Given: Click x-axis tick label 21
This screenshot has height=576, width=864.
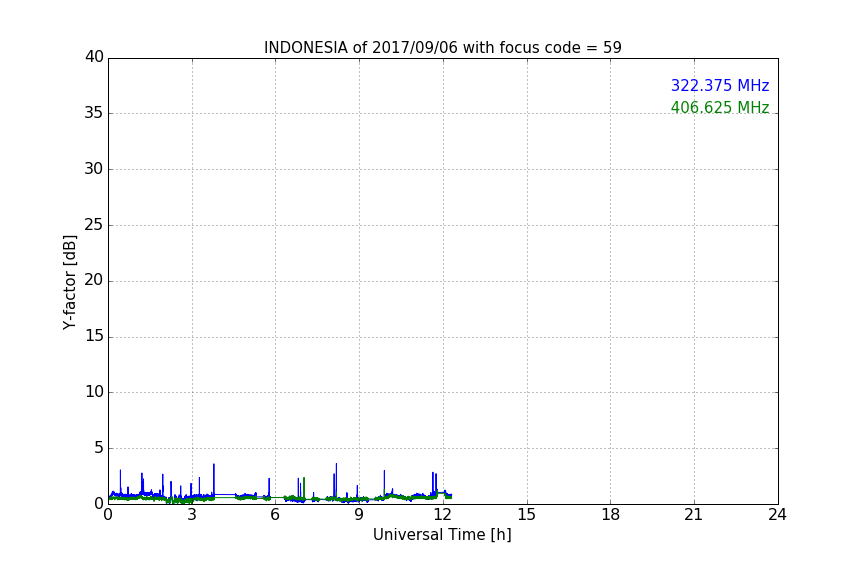Looking at the screenshot, I should click(x=694, y=515).
